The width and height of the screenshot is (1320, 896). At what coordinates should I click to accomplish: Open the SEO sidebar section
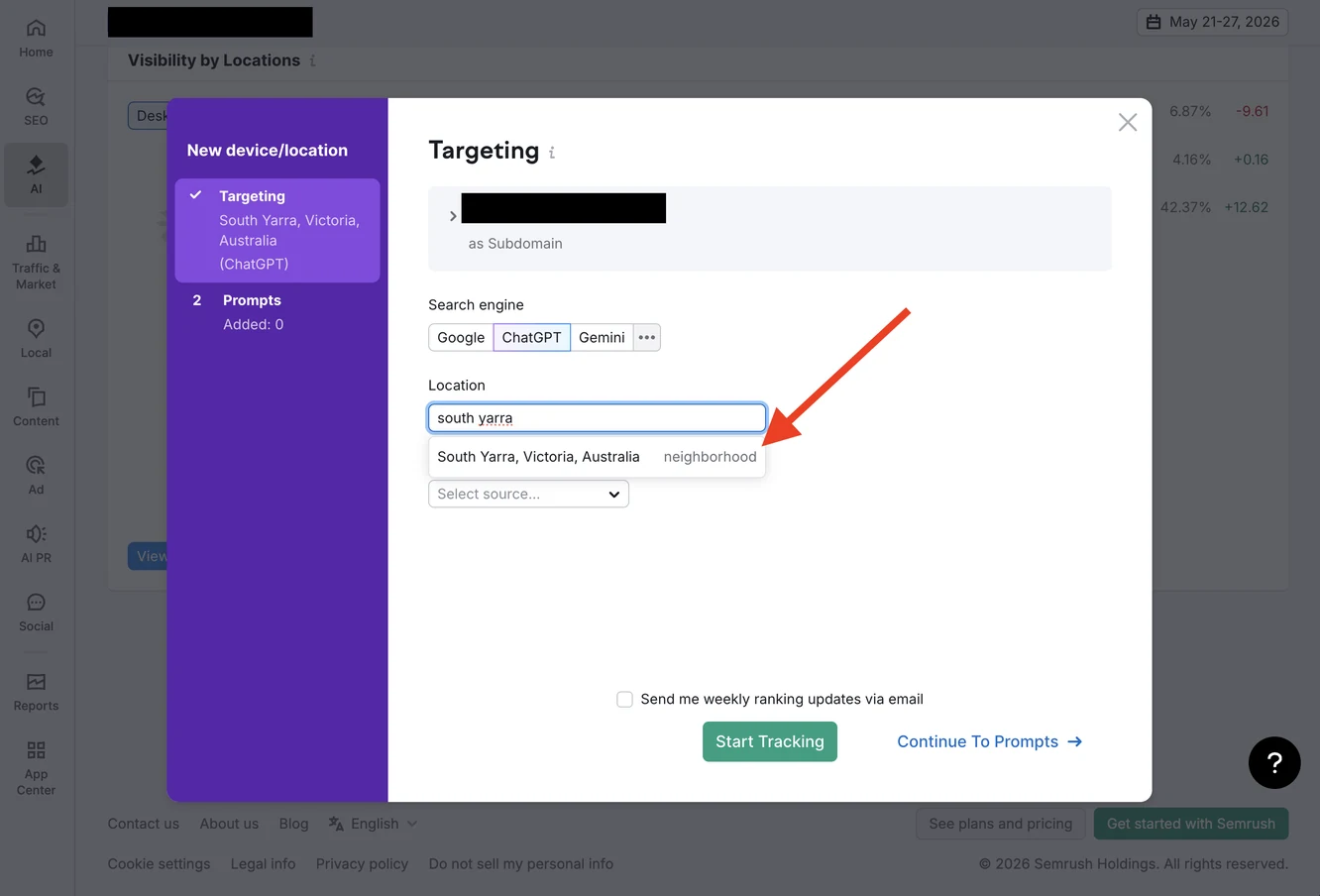click(x=36, y=107)
